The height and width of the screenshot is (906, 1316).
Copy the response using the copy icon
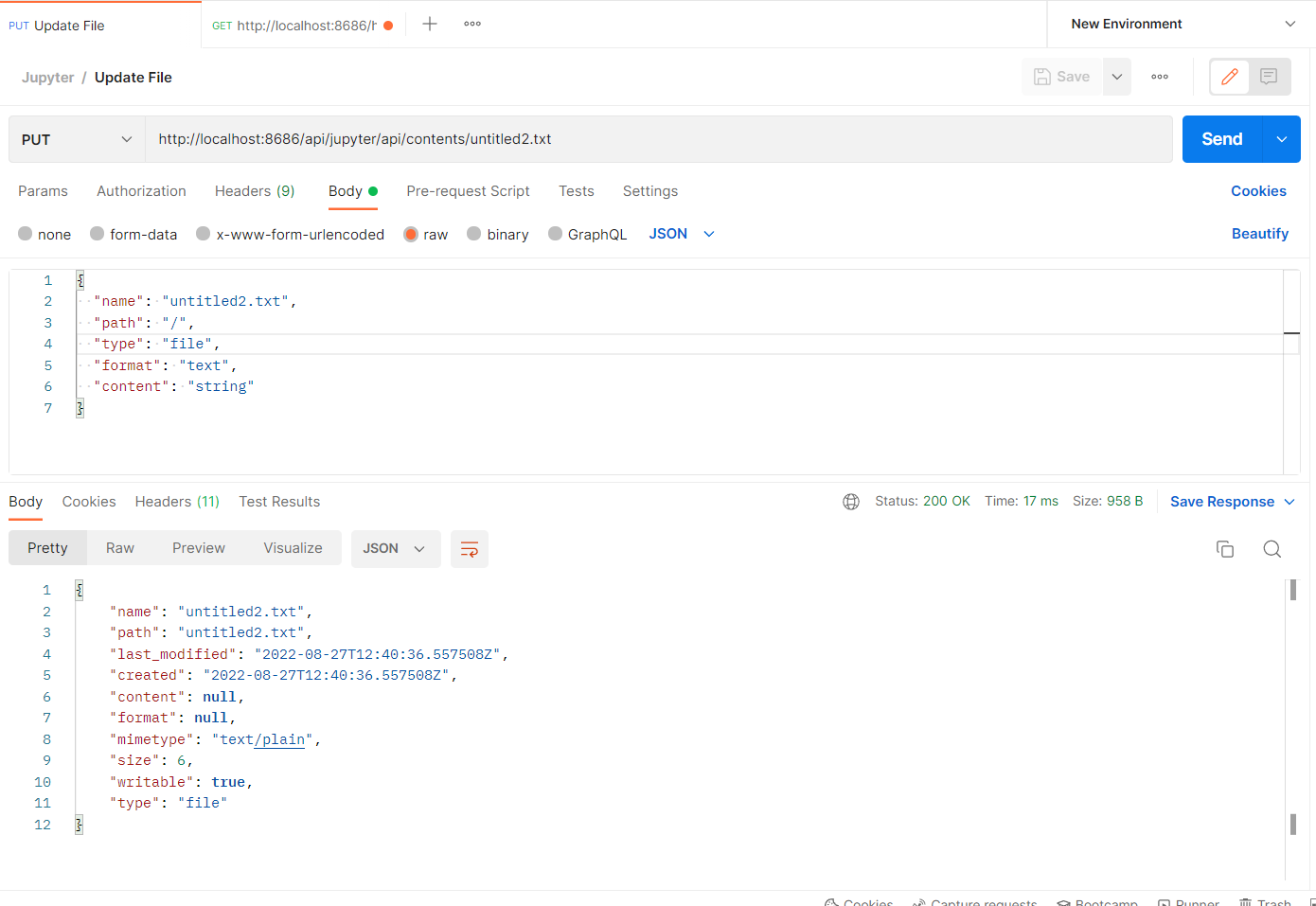pos(1225,549)
